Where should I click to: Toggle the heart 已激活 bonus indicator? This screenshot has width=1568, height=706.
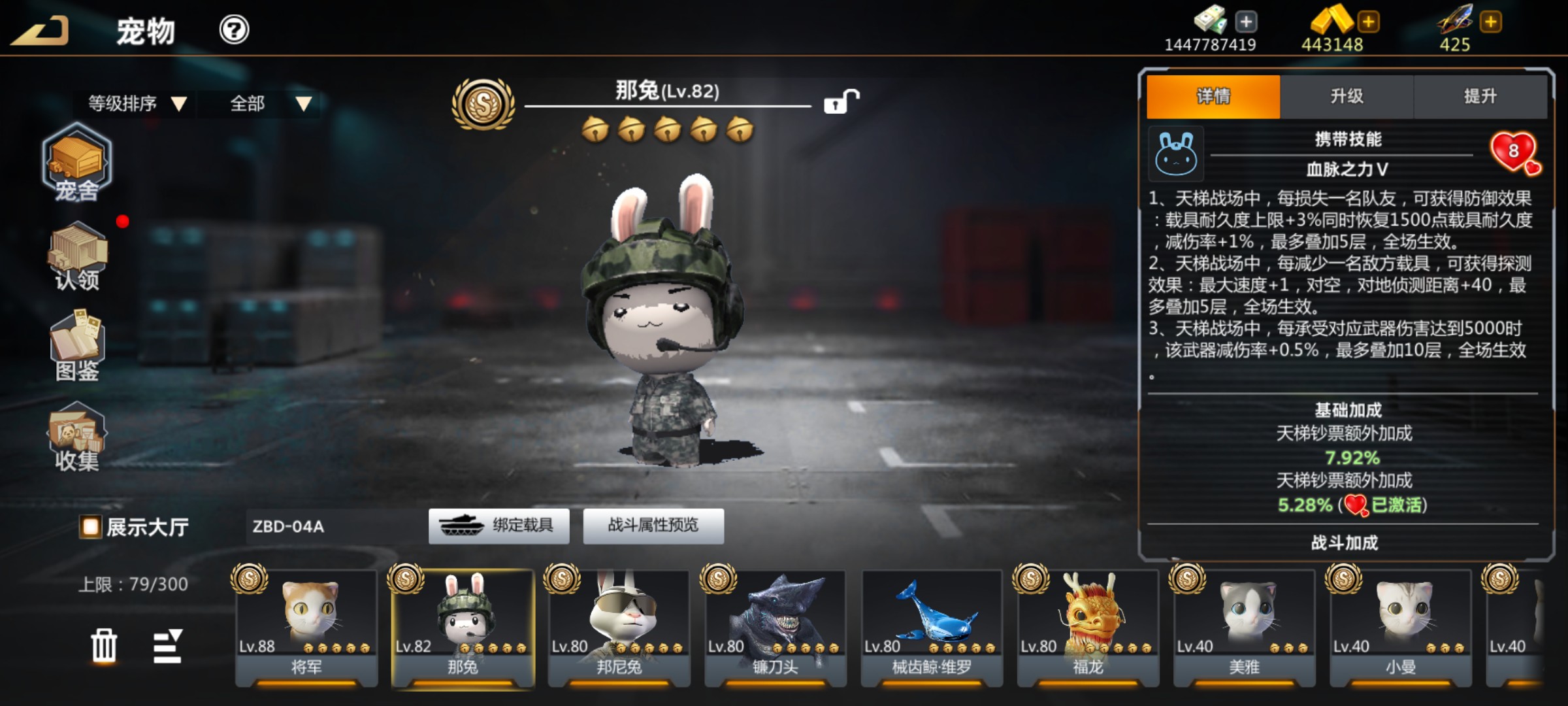1356,505
